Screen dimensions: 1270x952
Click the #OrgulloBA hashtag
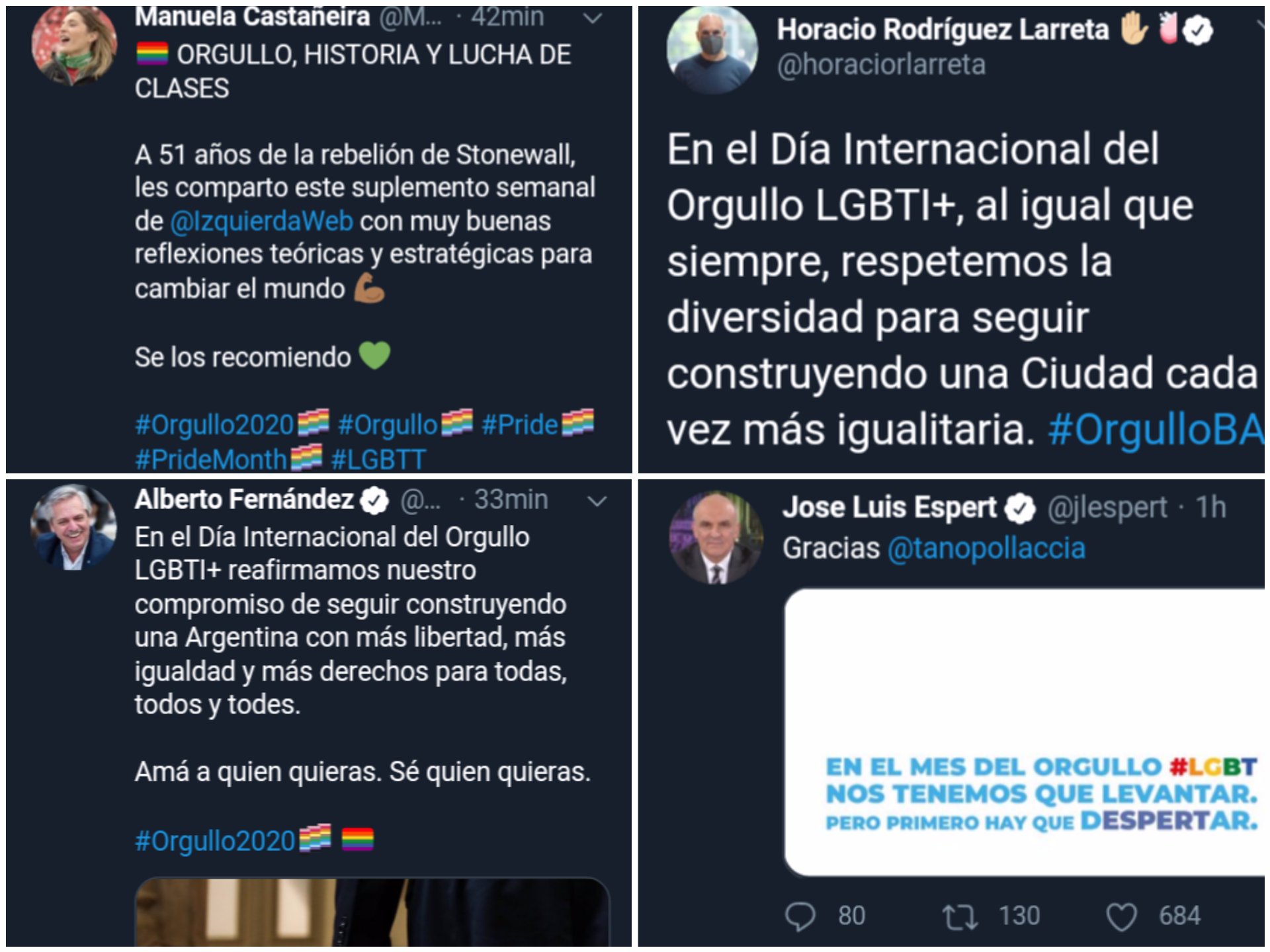pos(1156,430)
